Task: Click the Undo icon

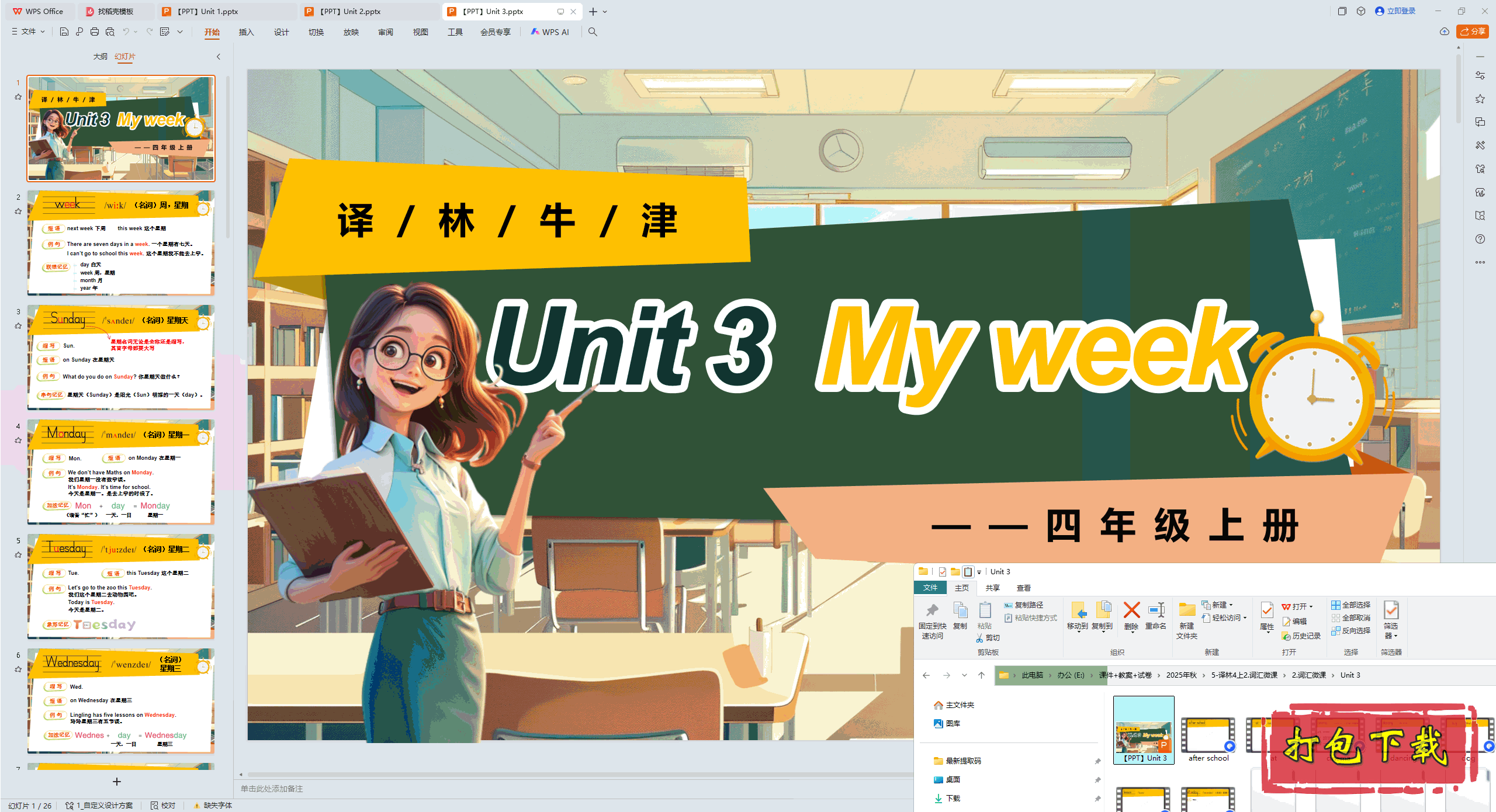Action: tap(125, 32)
